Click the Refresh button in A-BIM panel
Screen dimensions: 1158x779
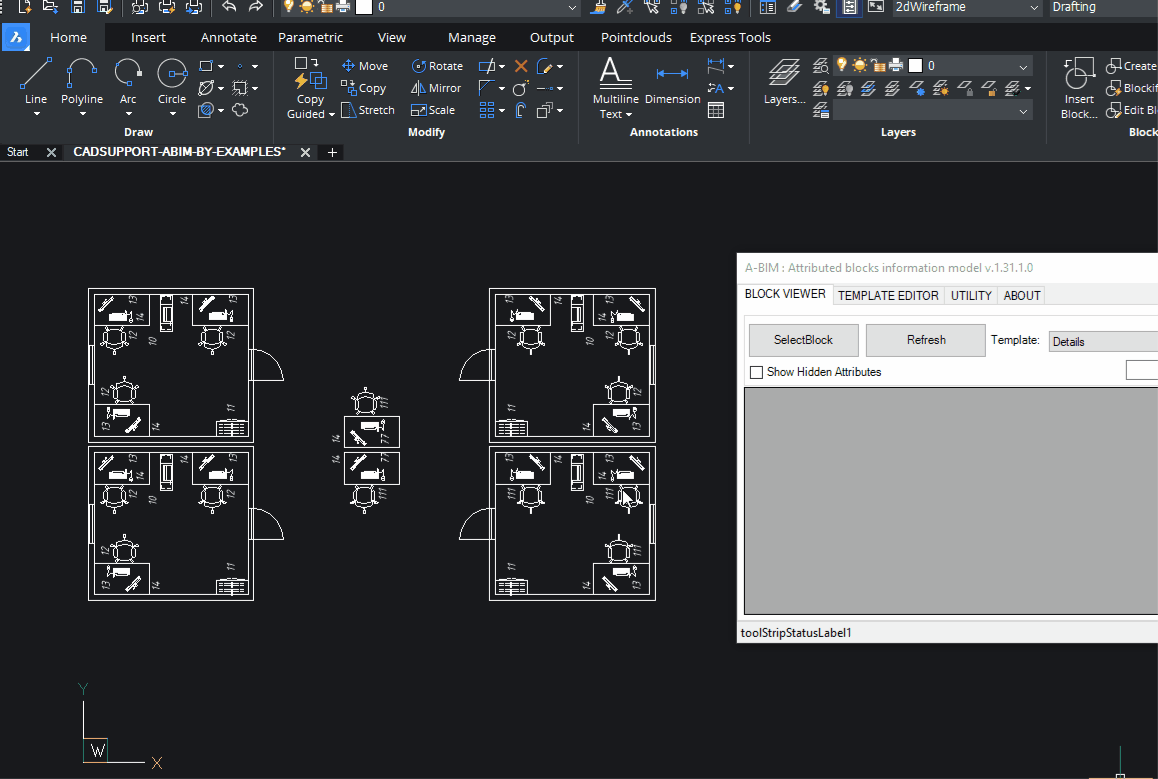[925, 340]
